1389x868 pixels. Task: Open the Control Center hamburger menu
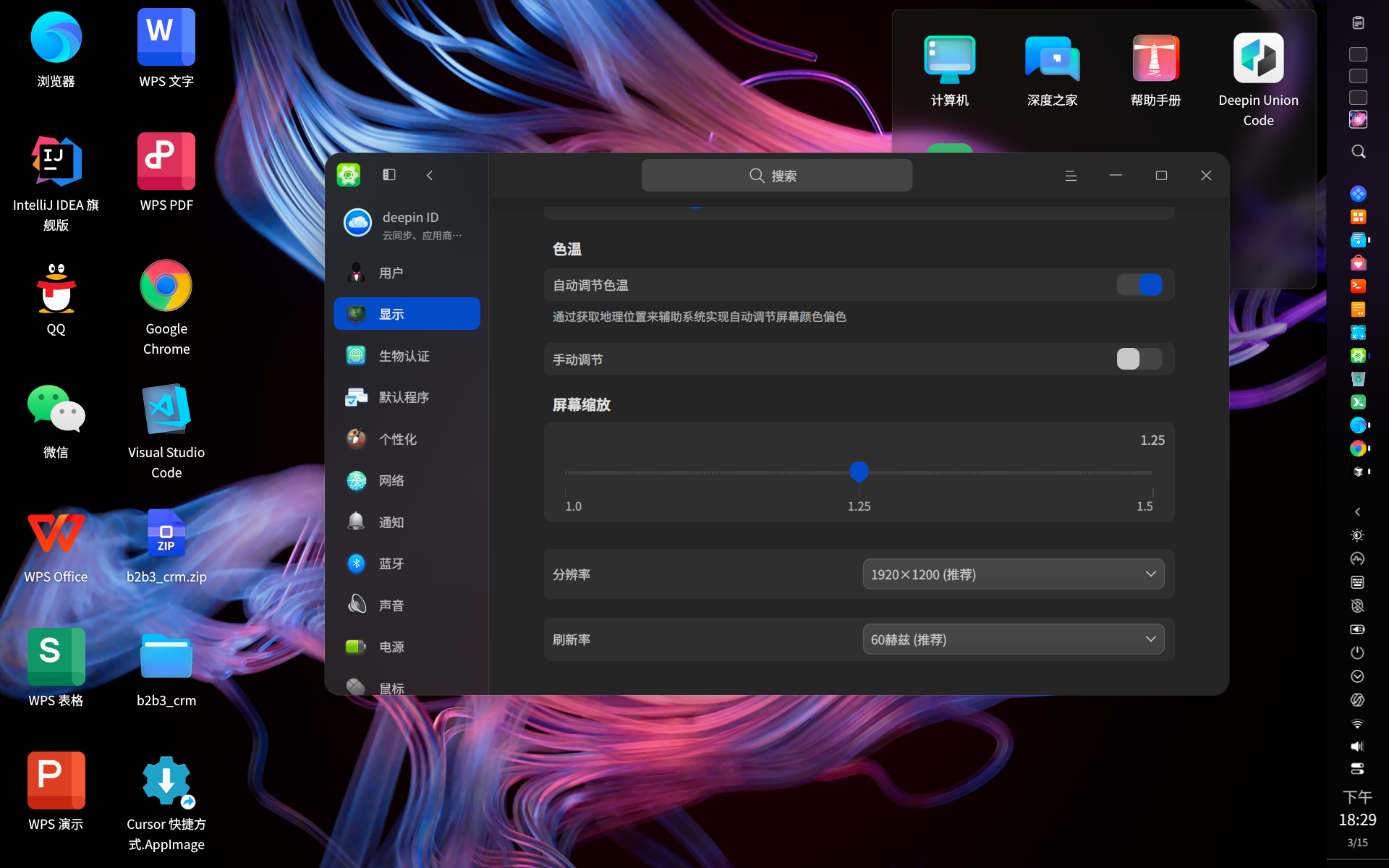point(1071,176)
